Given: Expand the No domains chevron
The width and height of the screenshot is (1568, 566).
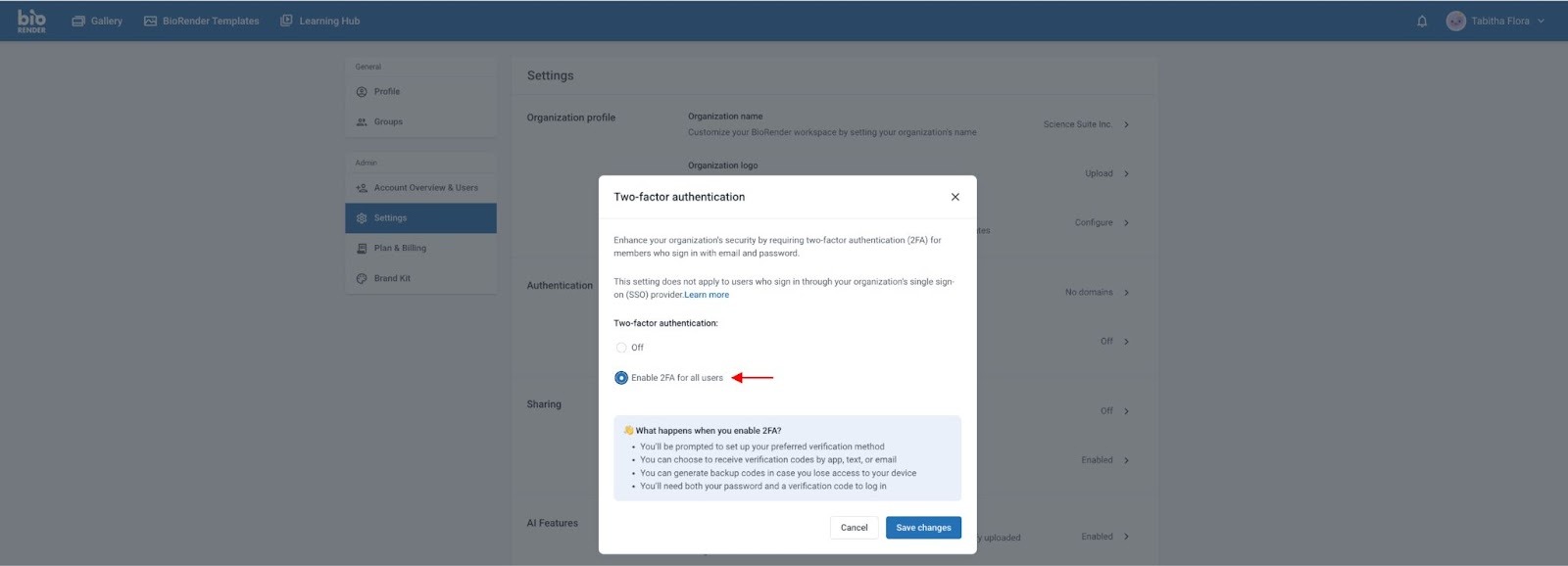Looking at the screenshot, I should [1126, 293].
